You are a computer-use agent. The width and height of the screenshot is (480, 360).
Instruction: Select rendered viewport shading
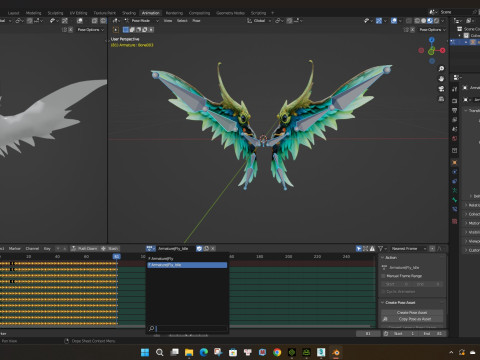(x=436, y=21)
